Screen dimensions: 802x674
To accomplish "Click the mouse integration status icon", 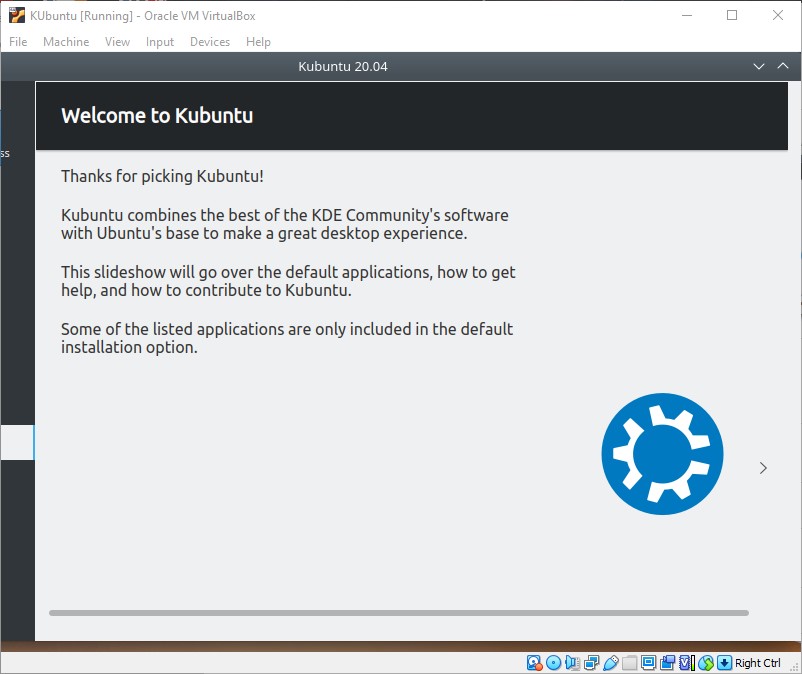I will point(706,663).
